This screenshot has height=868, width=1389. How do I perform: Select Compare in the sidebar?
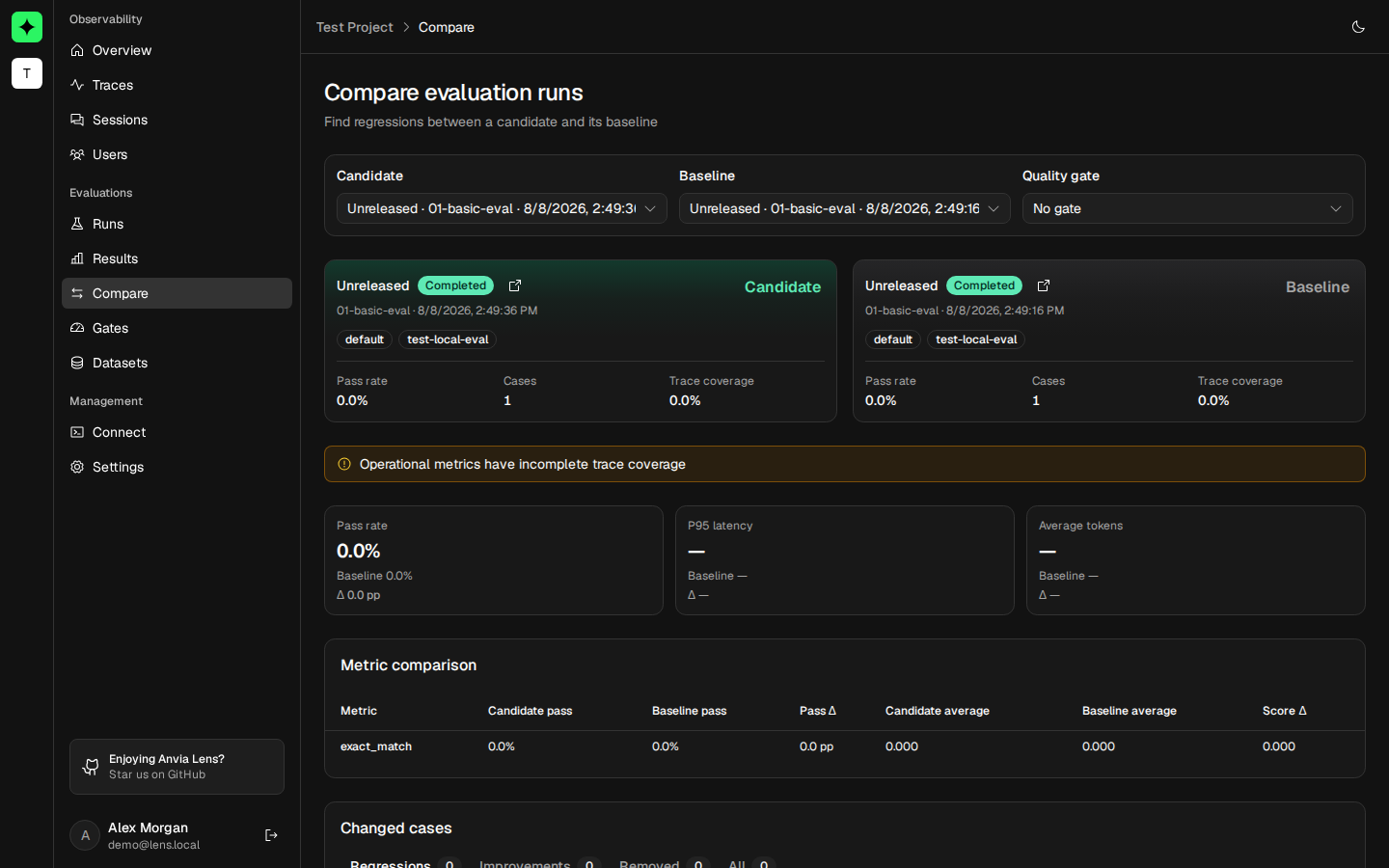(177, 293)
